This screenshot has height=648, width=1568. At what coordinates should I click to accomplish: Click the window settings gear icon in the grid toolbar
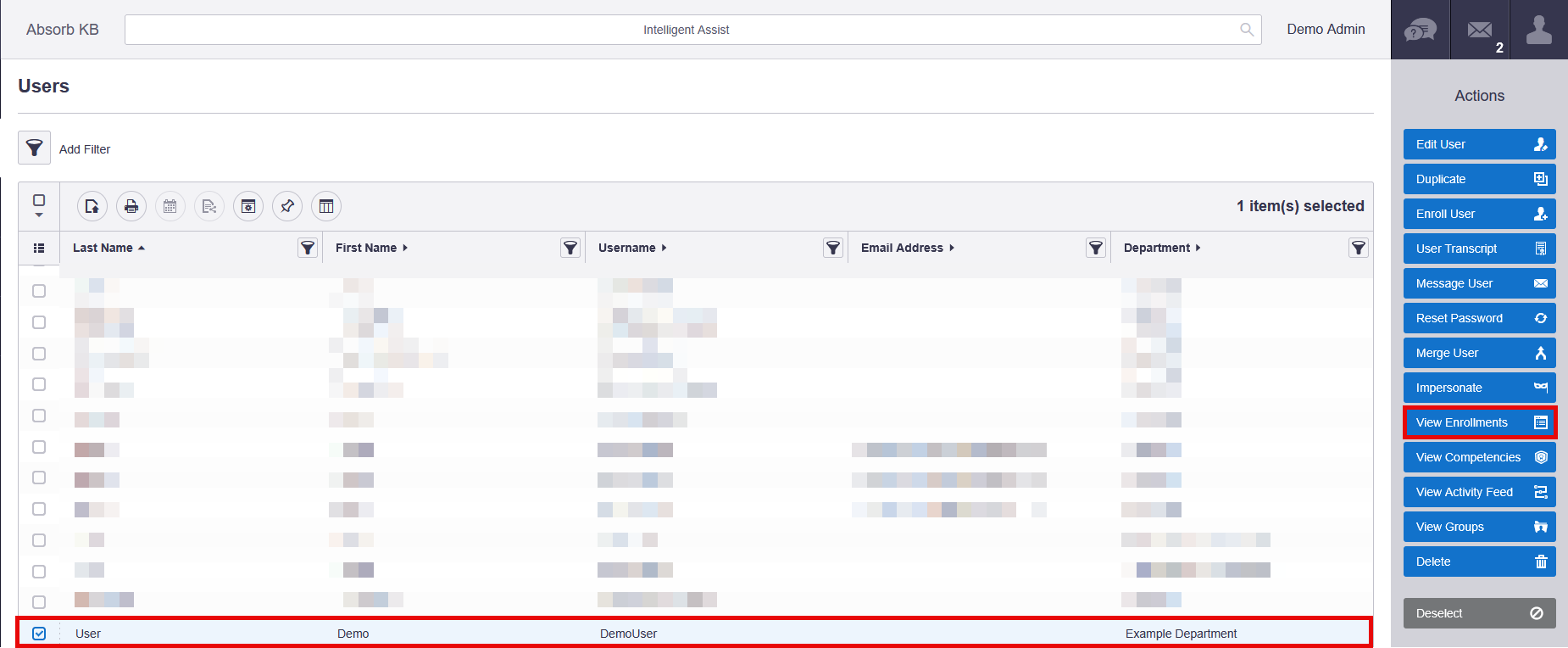(248, 206)
